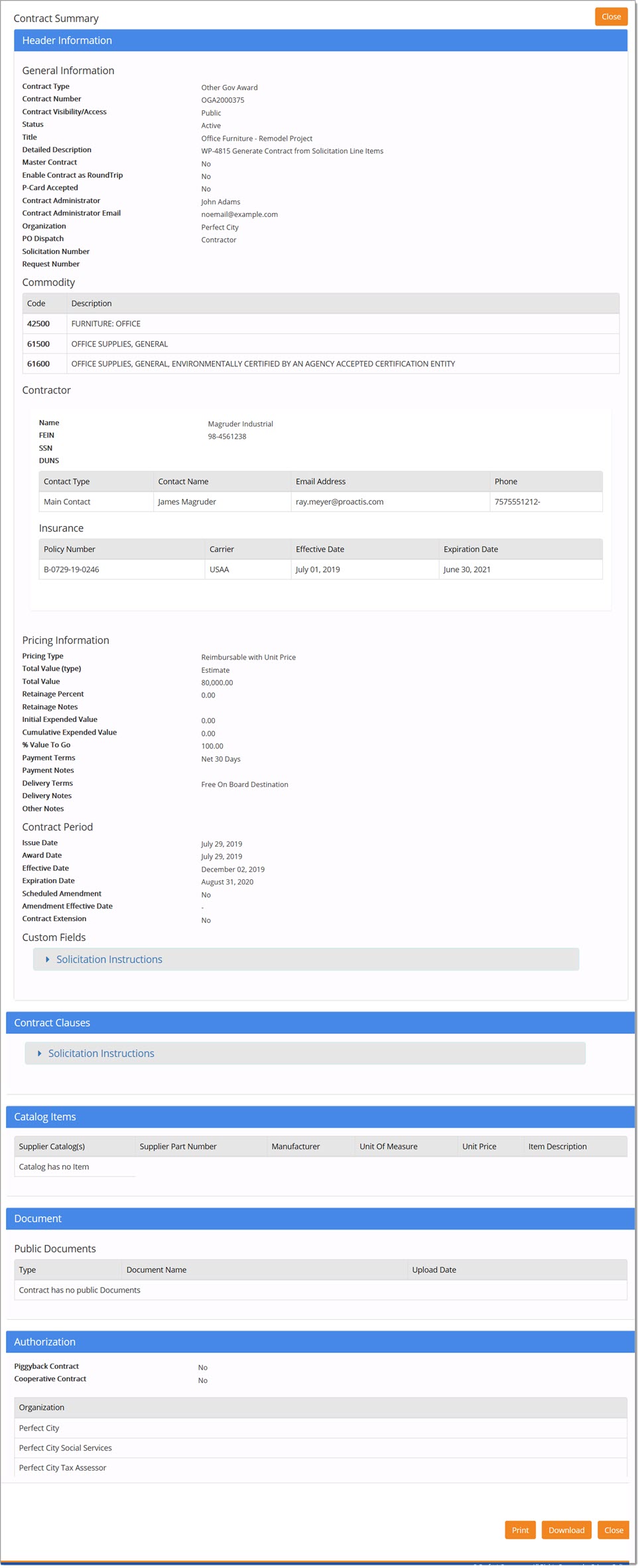Click expiration date August 31, 2020
The width and height of the screenshot is (640, 1568).
(x=227, y=882)
